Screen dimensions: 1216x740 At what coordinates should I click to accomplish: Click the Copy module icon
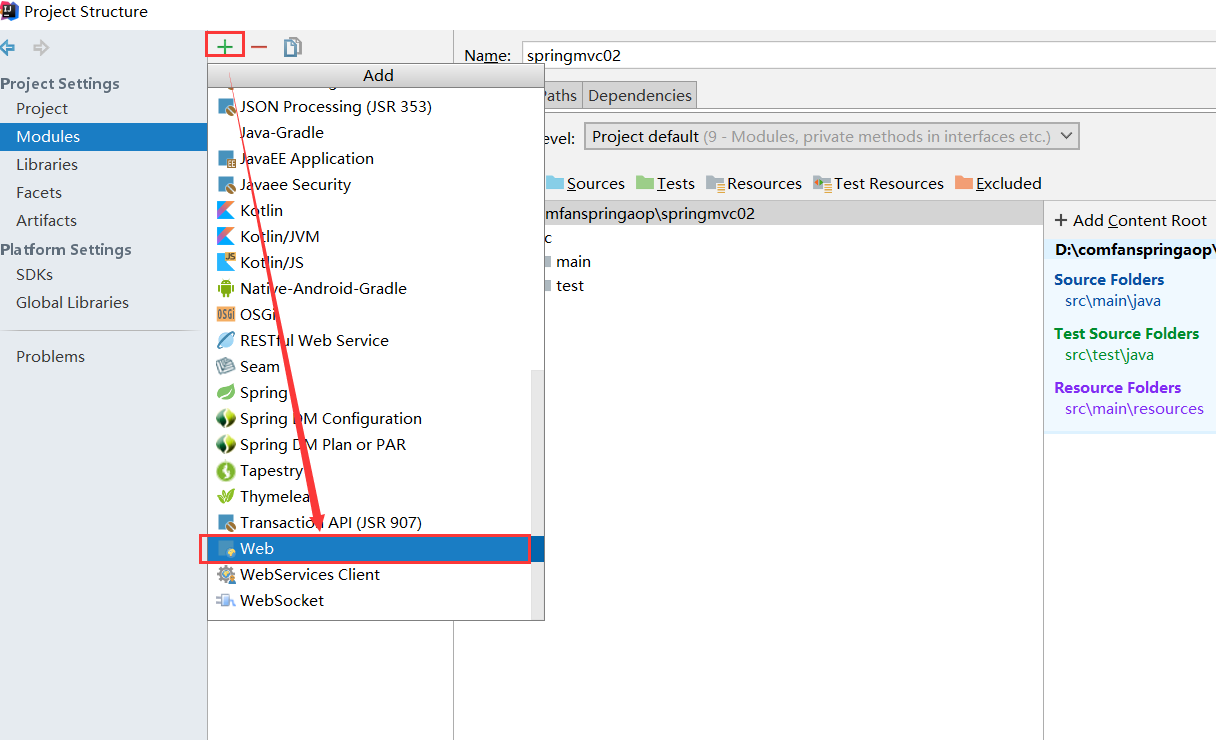point(292,47)
